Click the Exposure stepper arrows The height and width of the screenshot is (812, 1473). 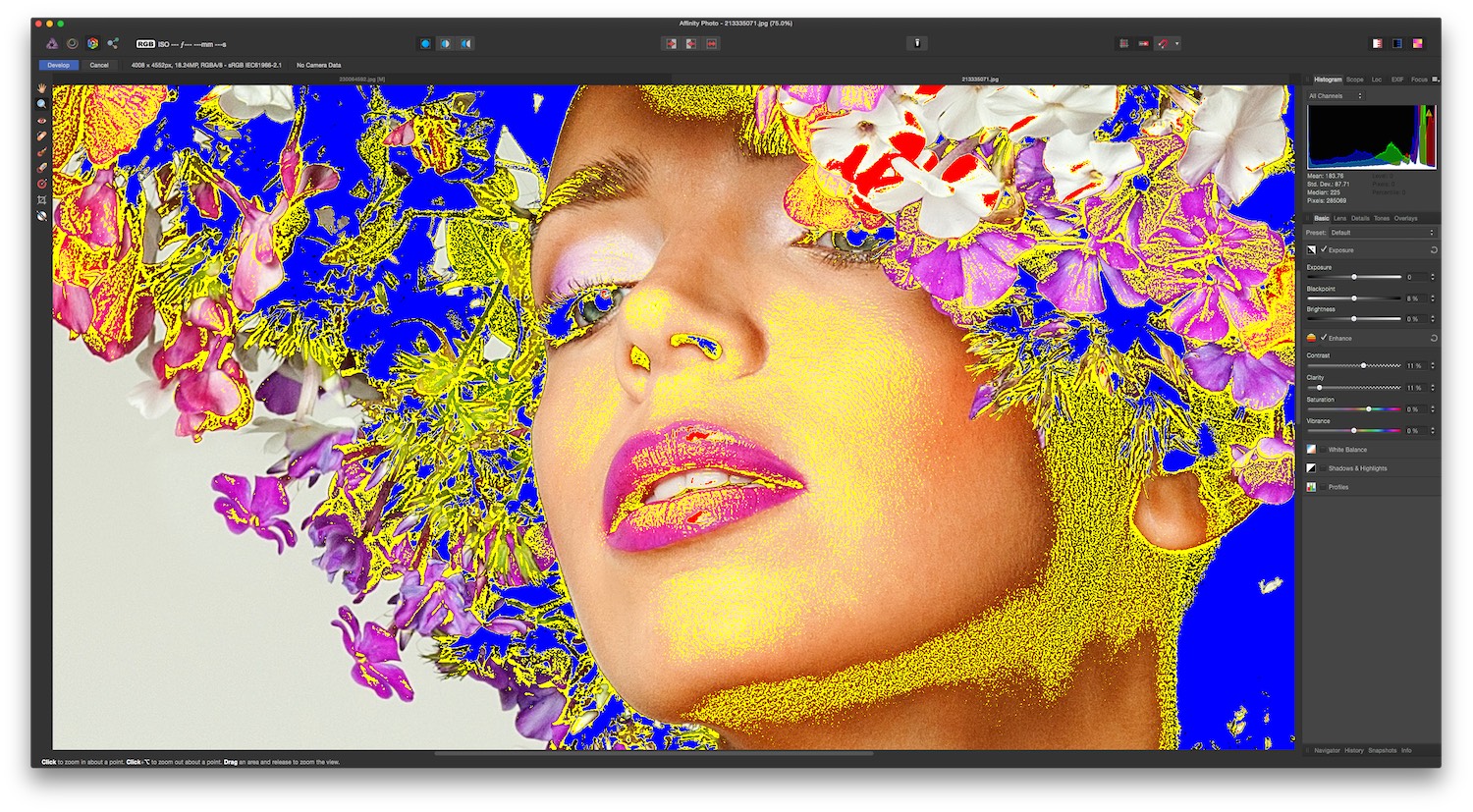[1433, 277]
